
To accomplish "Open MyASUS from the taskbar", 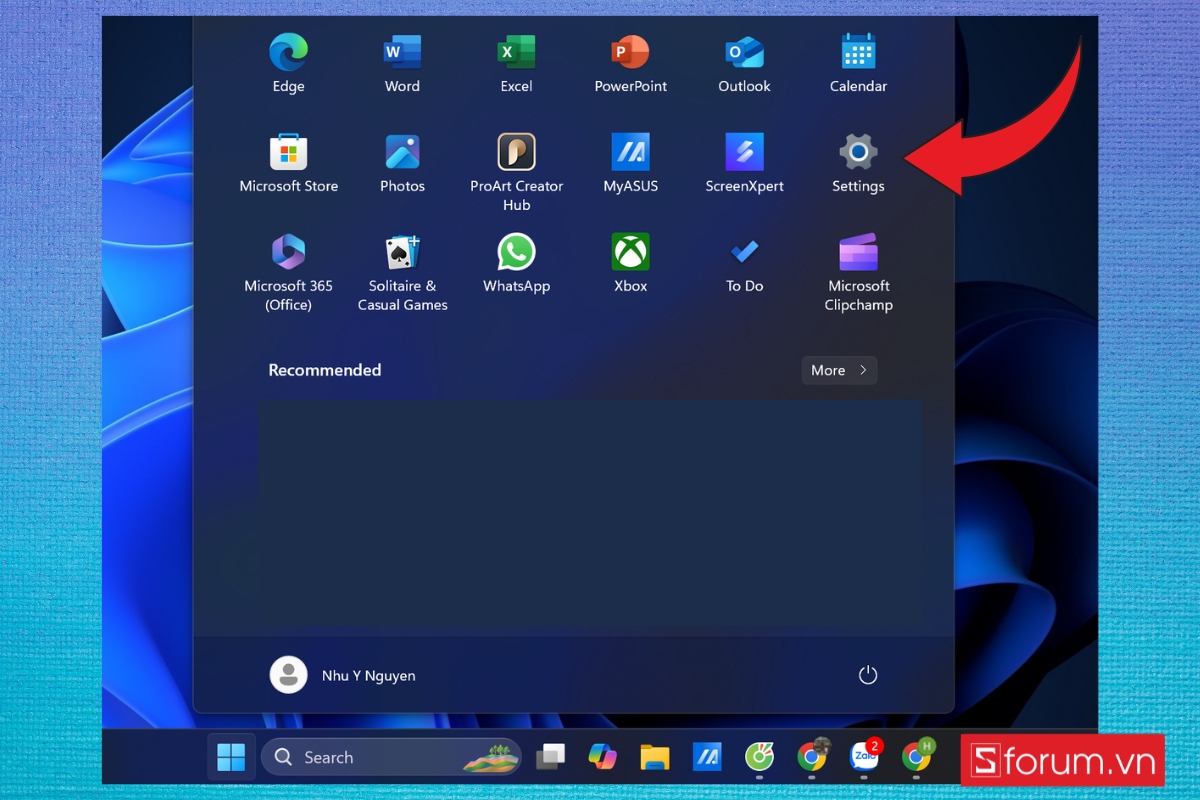I will (707, 757).
